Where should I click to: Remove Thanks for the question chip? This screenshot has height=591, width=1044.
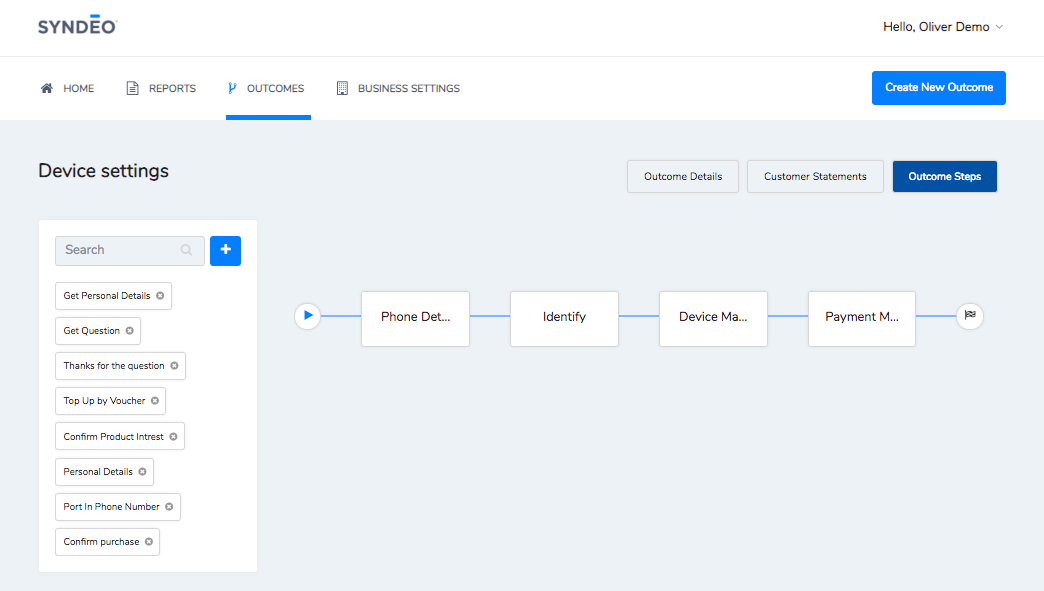[174, 366]
